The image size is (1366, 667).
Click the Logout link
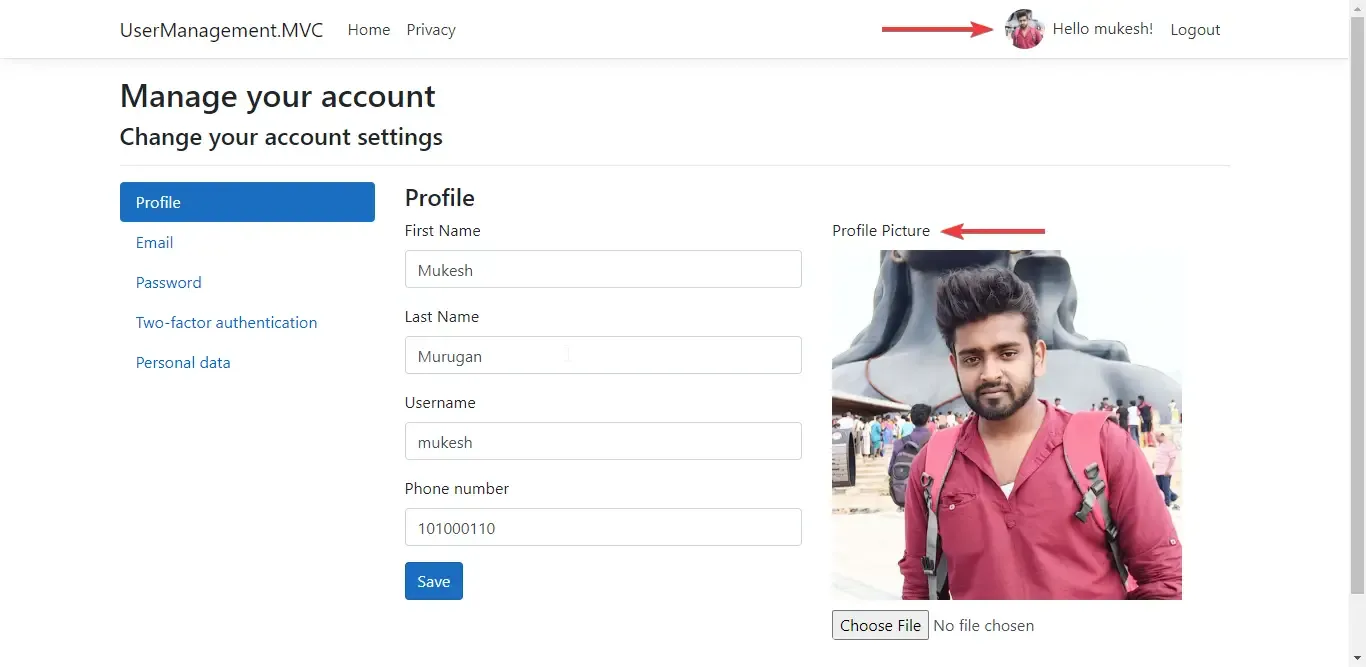tap(1195, 29)
